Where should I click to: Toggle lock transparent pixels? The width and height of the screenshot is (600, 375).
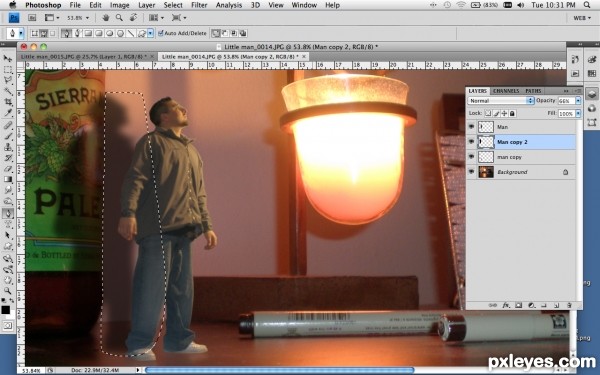click(488, 113)
